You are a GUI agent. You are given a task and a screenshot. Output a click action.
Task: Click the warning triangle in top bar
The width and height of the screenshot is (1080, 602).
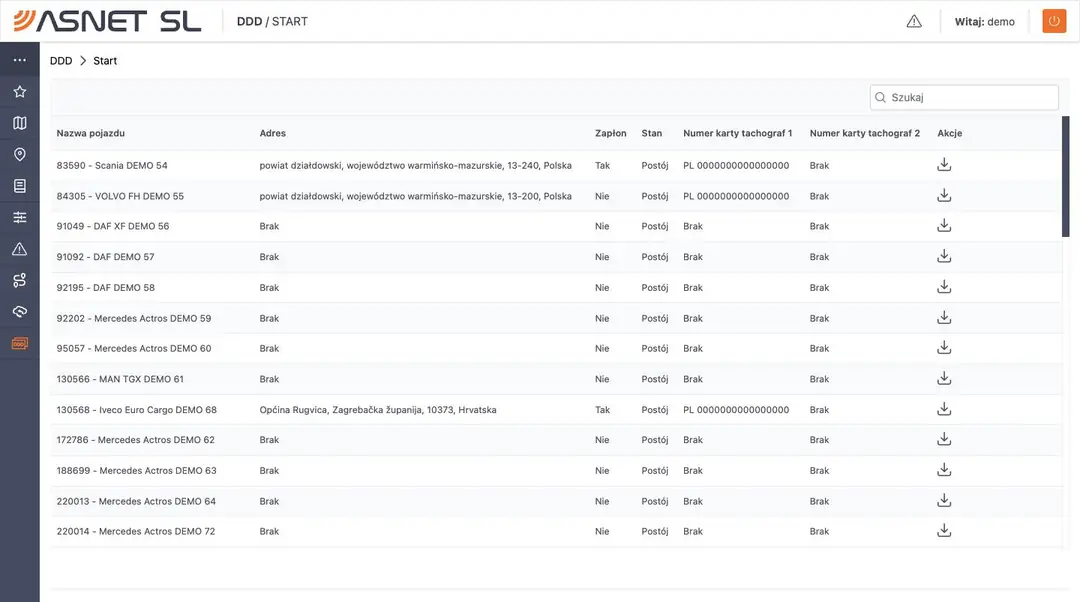[914, 21]
